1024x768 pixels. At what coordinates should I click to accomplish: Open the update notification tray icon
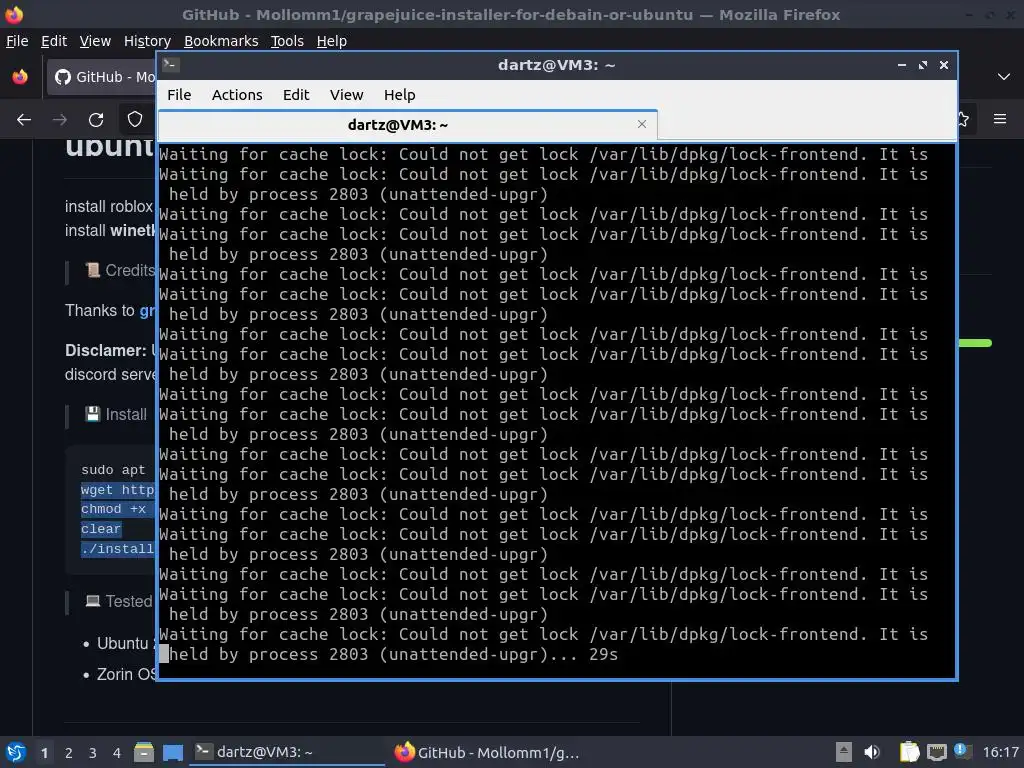tap(963, 751)
